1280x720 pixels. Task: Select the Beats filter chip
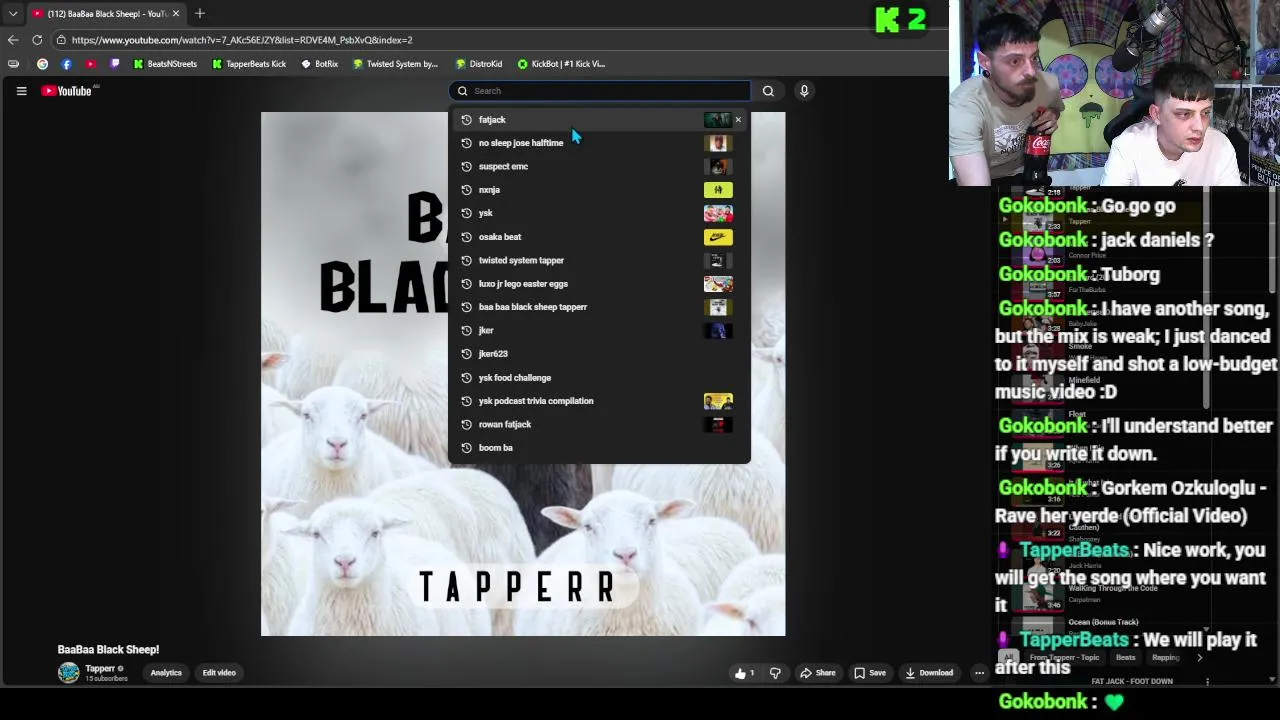1125,658
